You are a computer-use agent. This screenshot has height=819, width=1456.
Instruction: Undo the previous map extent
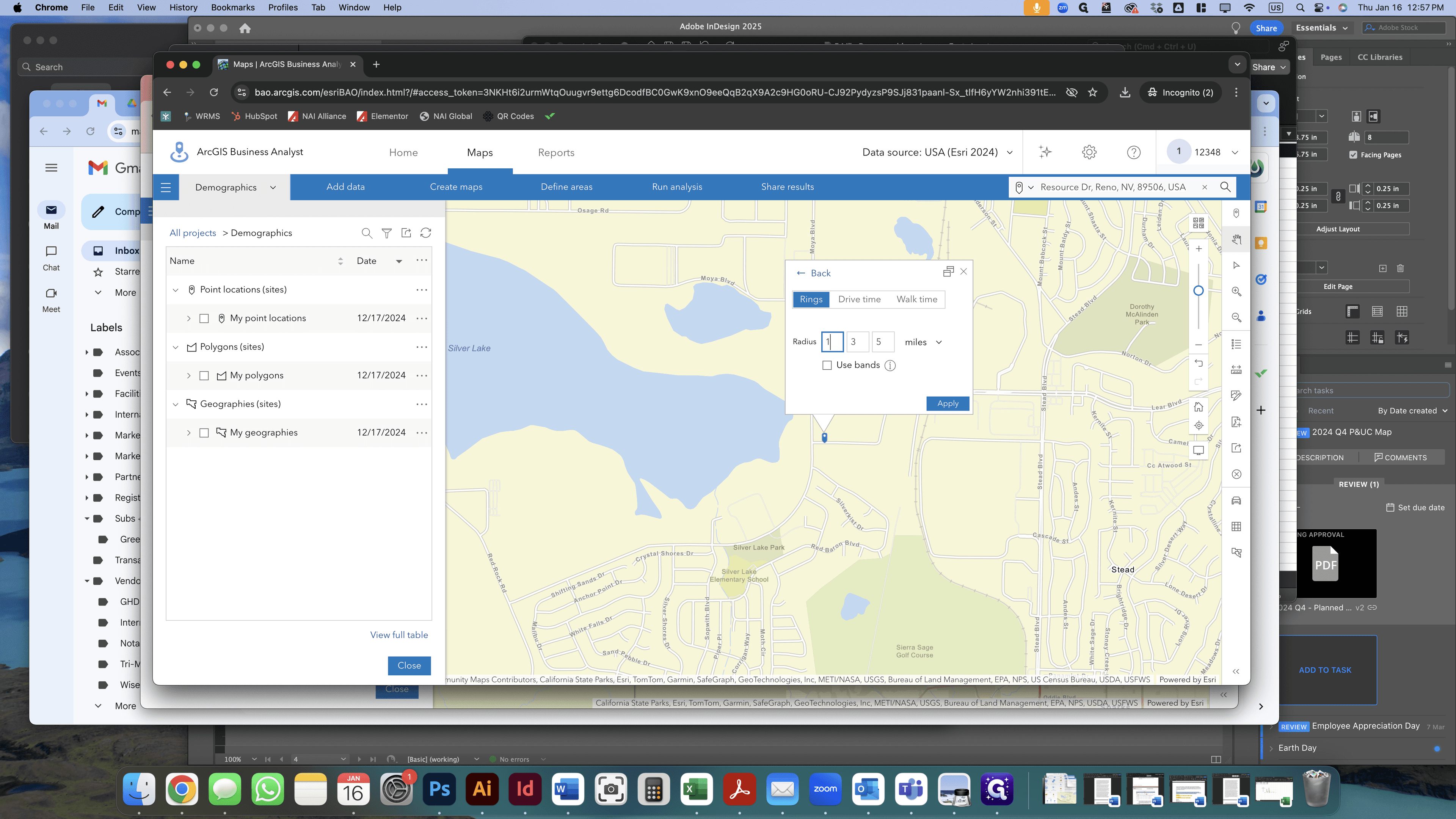[1198, 364]
